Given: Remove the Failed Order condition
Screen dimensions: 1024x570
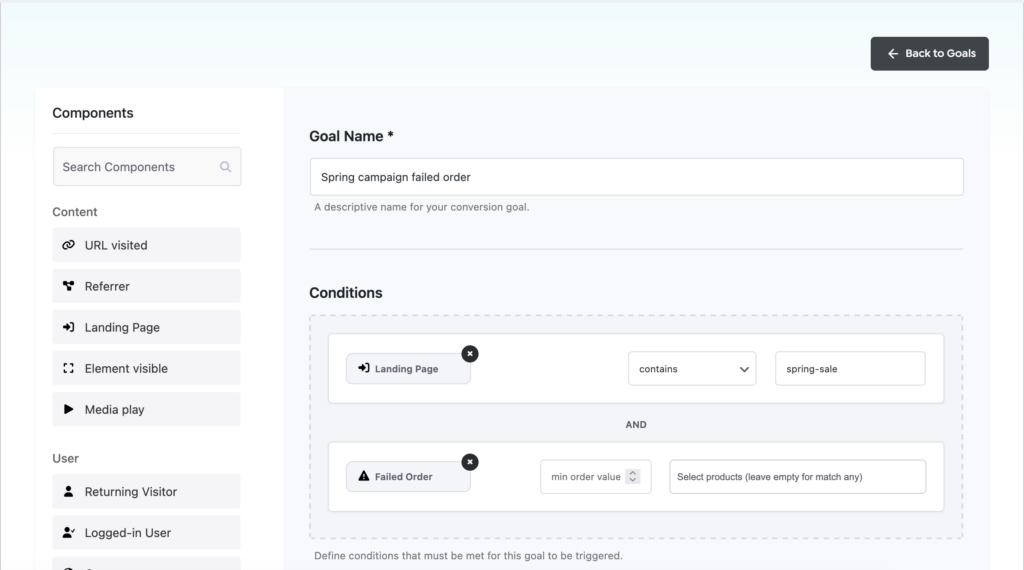Looking at the screenshot, I should point(470,462).
